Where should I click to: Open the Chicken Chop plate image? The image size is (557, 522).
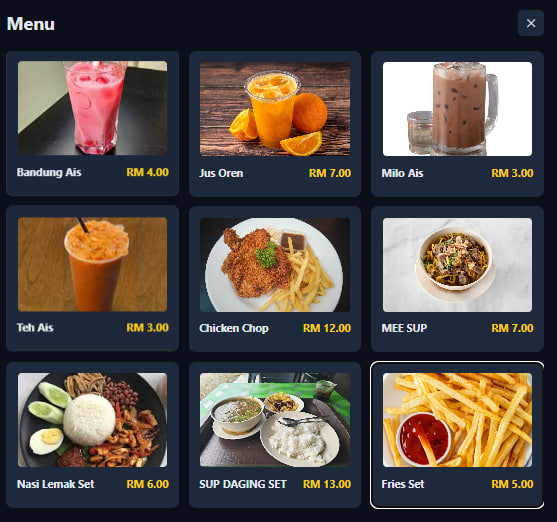pyautogui.click(x=275, y=265)
